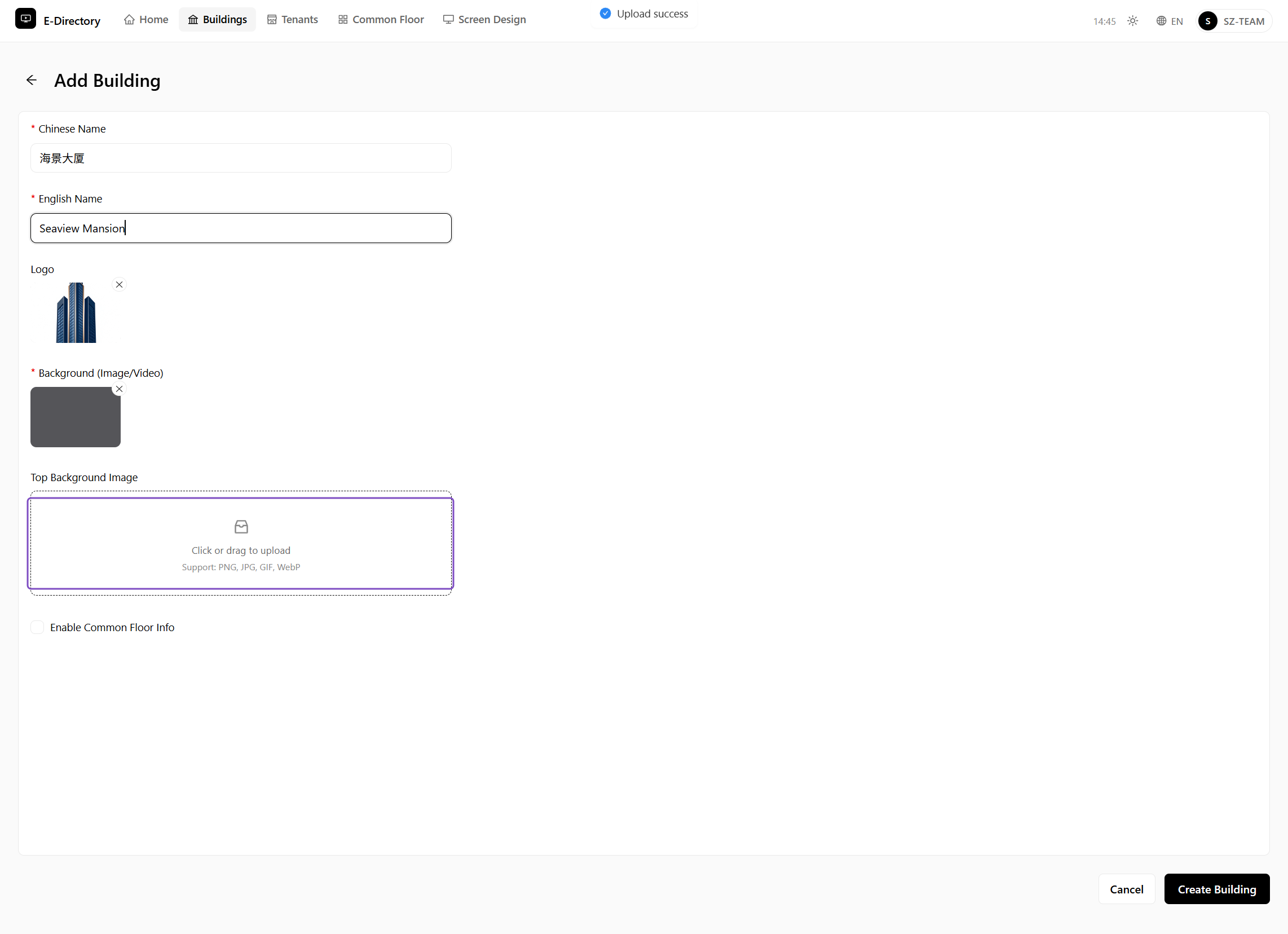
Task: Remove the uploaded logo image
Action: tap(119, 285)
